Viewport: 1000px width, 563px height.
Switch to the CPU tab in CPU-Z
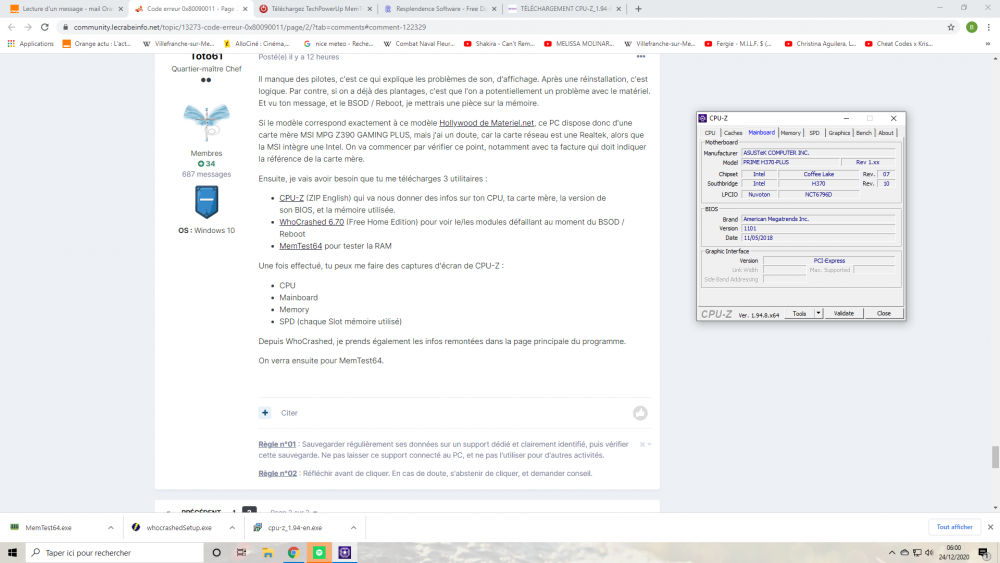pos(710,133)
